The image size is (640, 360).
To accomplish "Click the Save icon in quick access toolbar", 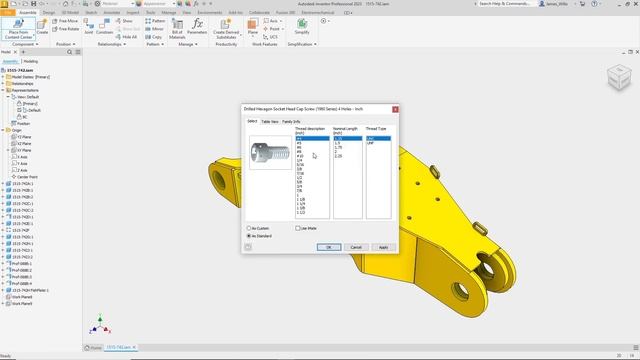I will coord(34,4).
